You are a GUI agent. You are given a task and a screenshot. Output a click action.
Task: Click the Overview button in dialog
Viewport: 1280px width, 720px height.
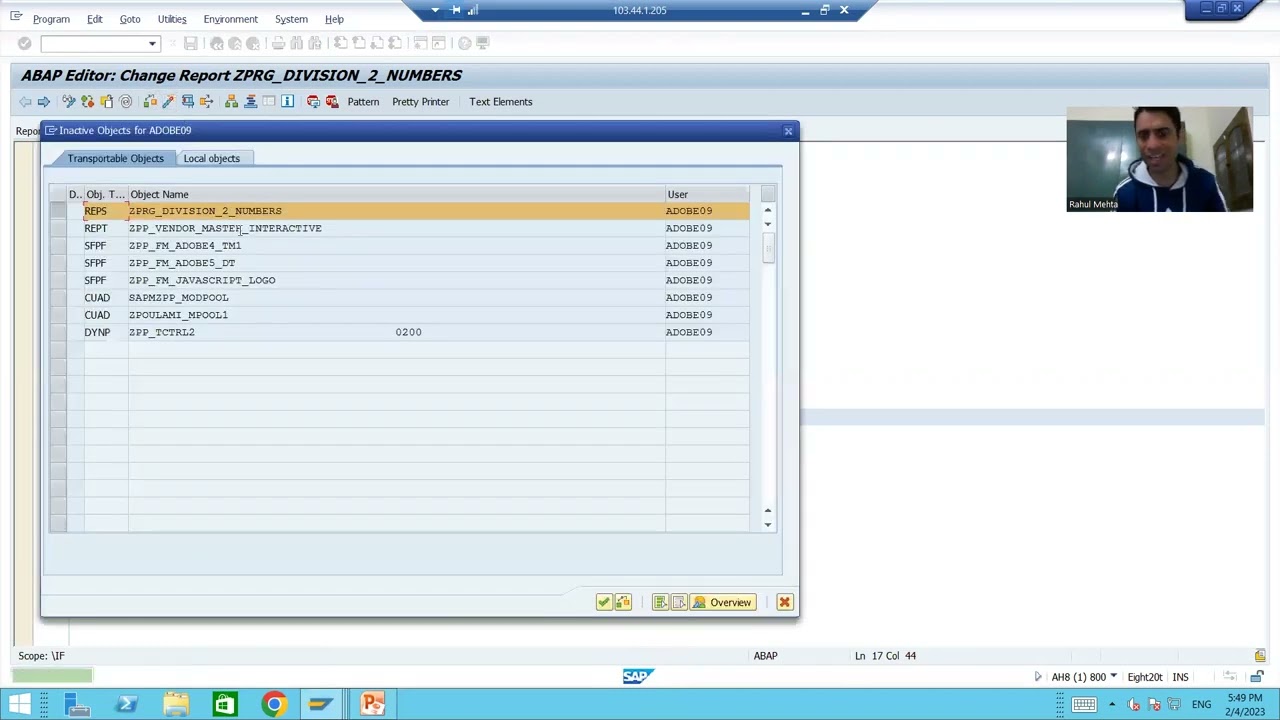coord(722,602)
